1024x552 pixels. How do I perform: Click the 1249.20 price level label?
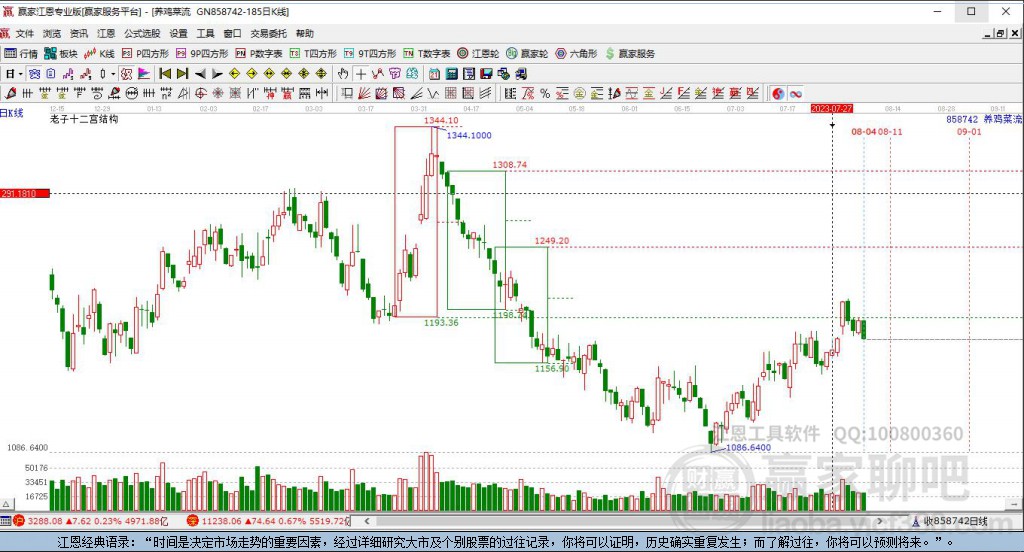click(x=552, y=240)
